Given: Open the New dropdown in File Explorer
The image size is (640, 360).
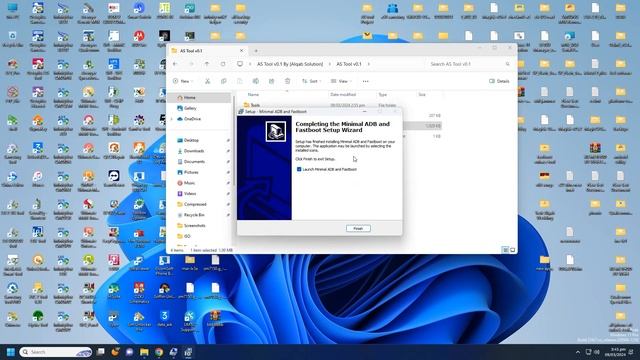Looking at the screenshot, I should click(182, 81).
